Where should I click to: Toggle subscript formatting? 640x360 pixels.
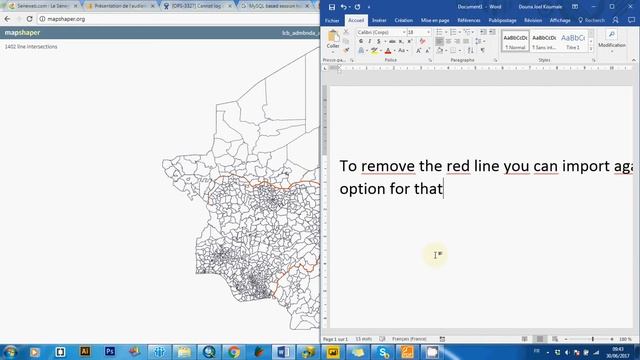pyautogui.click(x=401, y=41)
